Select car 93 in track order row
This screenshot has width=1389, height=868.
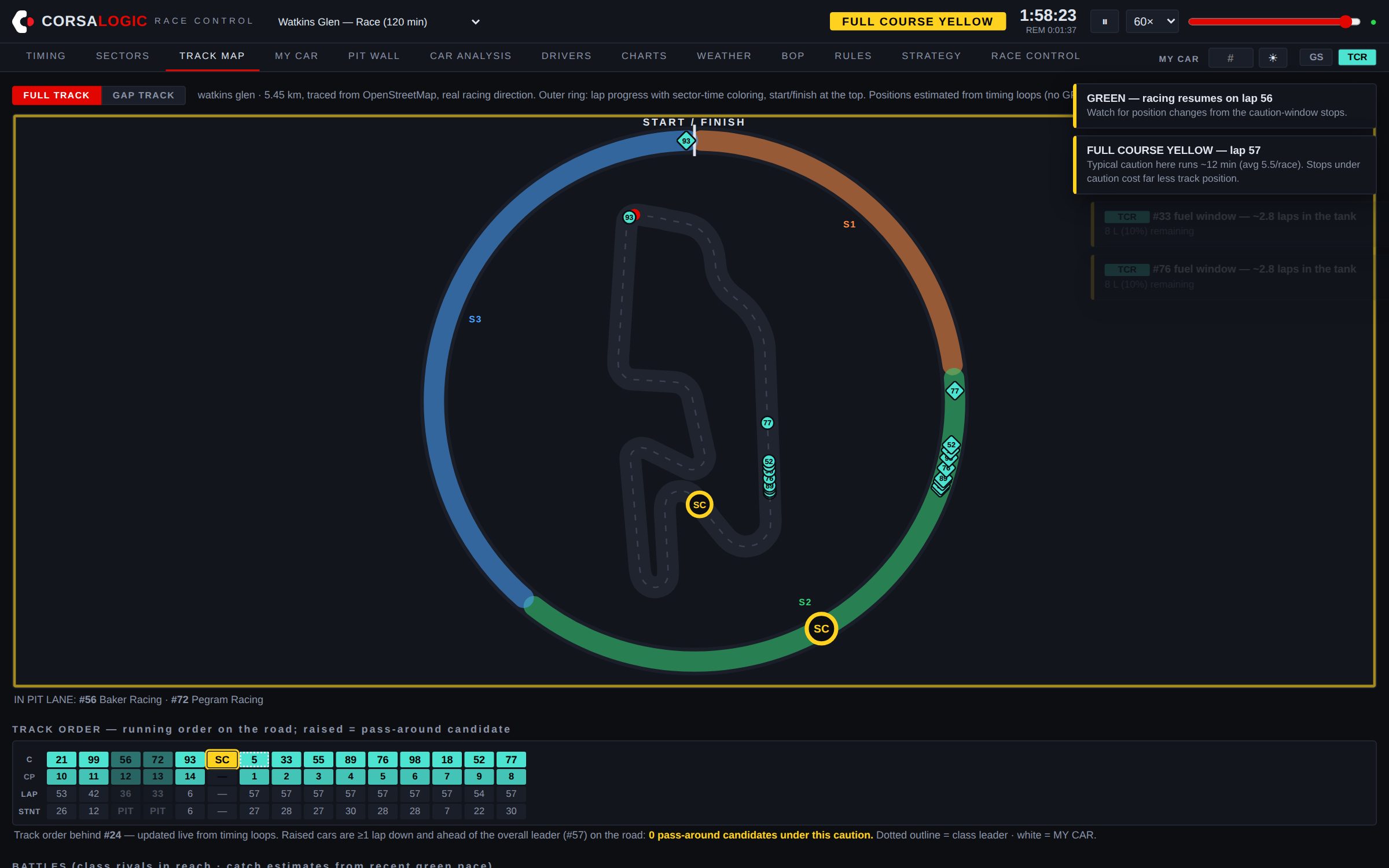tap(190, 759)
